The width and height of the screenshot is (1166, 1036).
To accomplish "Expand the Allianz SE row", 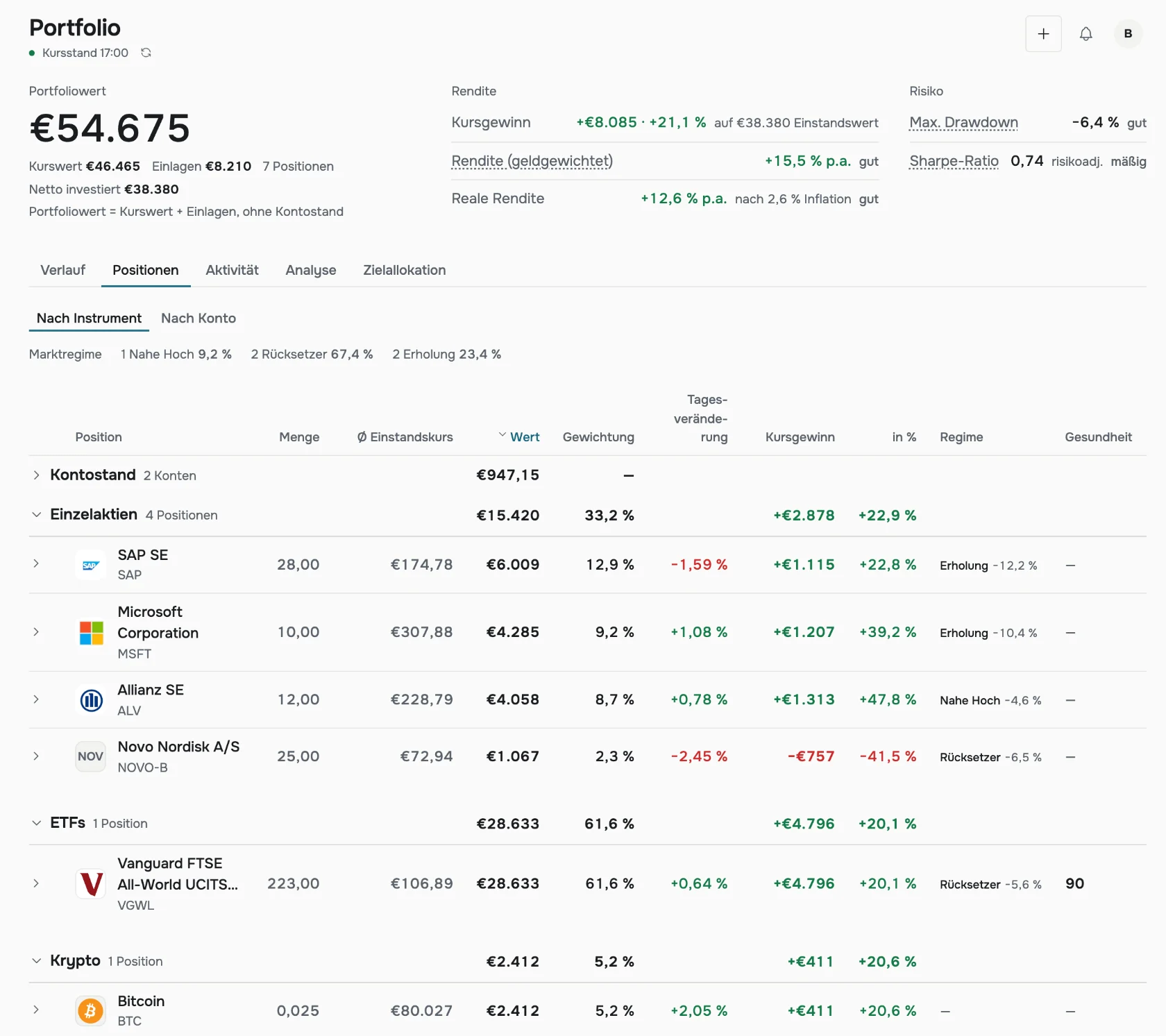I will [36, 699].
